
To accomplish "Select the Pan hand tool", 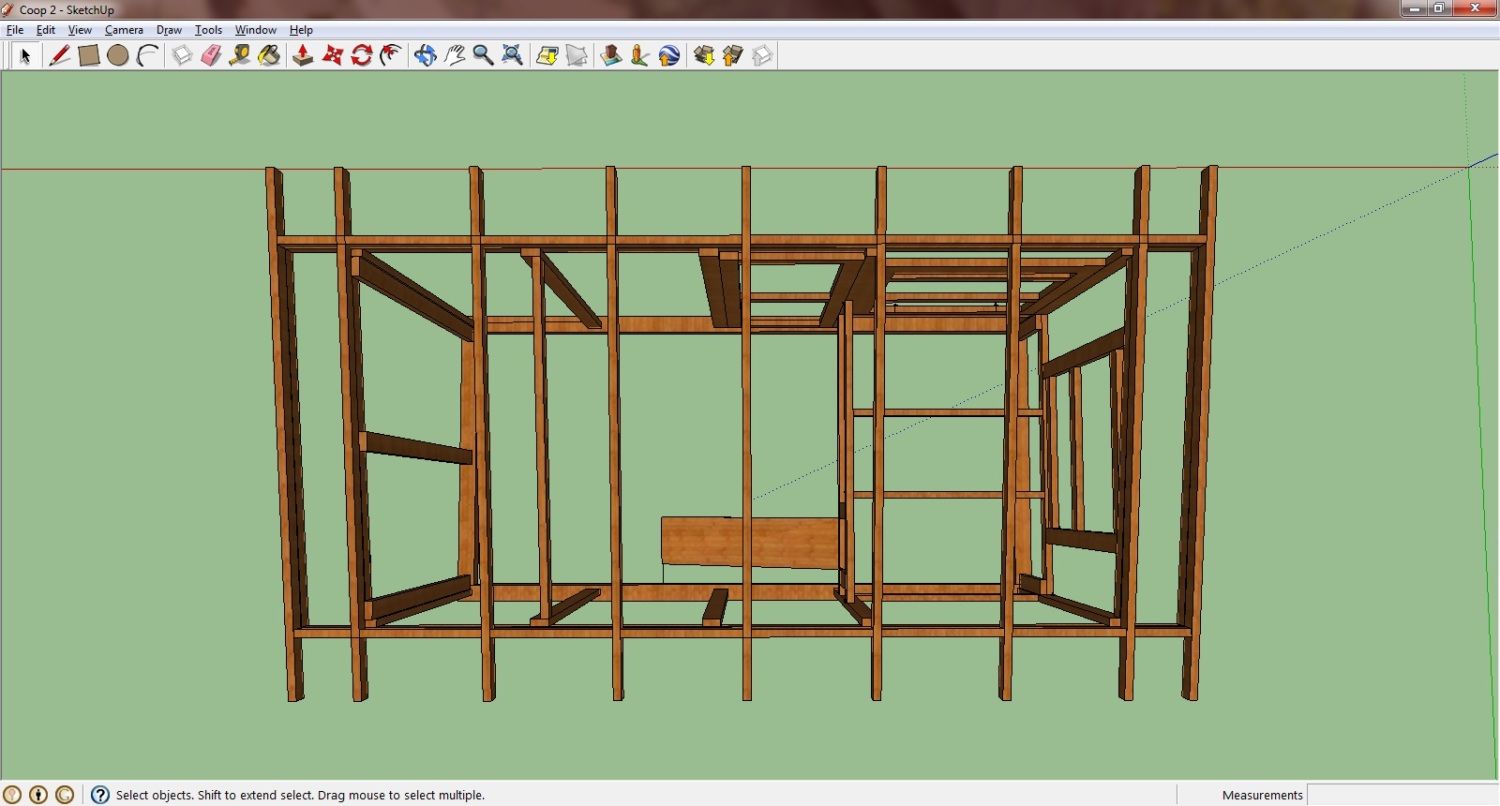I will pyautogui.click(x=455, y=56).
